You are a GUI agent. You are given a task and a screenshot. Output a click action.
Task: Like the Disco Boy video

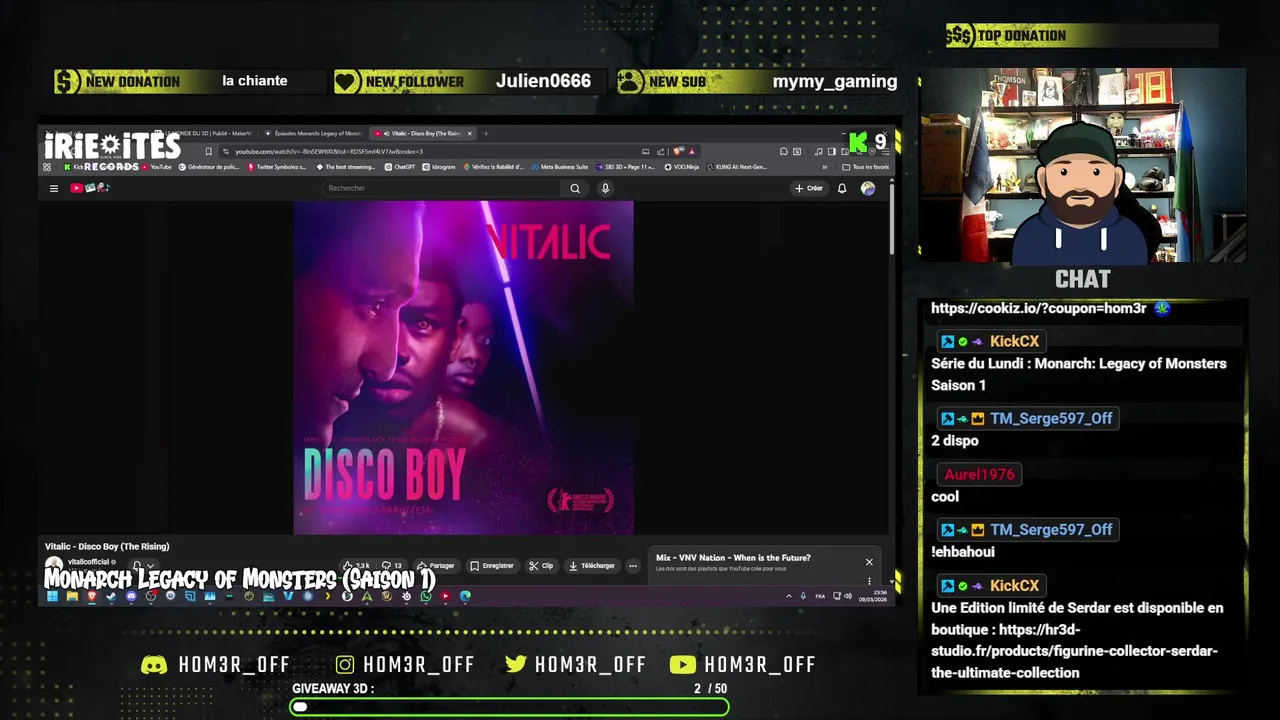pyautogui.click(x=356, y=566)
